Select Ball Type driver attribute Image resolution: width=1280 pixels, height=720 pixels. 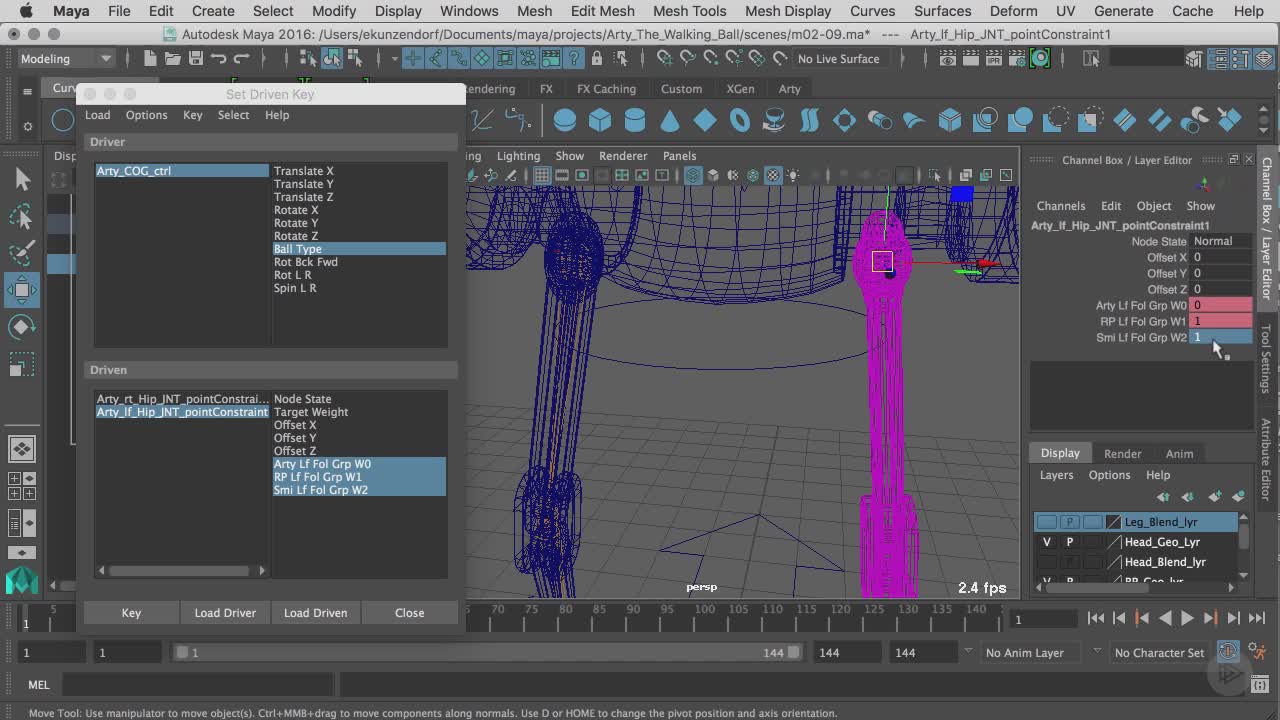[x=359, y=249]
